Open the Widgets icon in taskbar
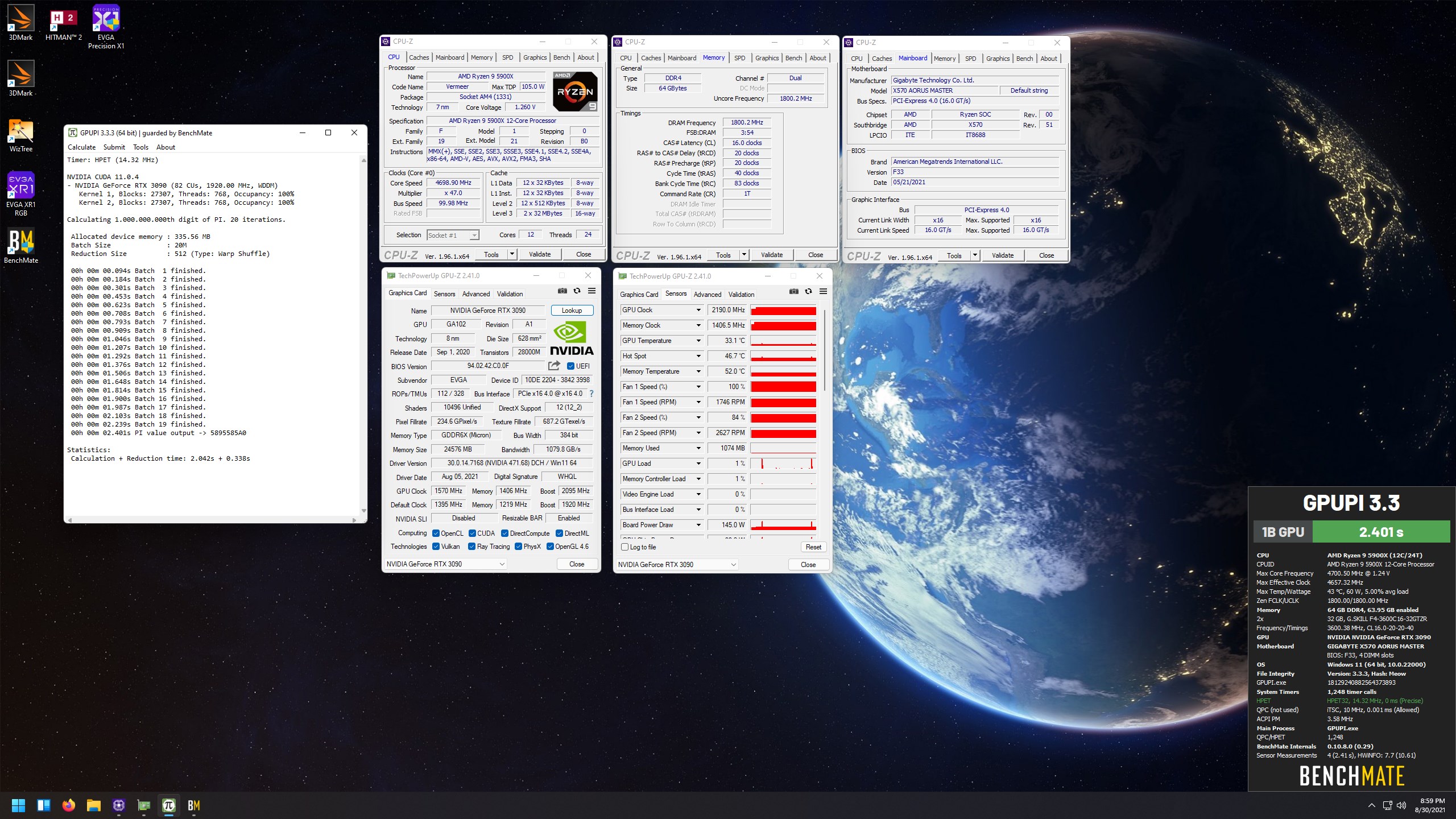The height and width of the screenshot is (819, 1456). click(x=43, y=805)
